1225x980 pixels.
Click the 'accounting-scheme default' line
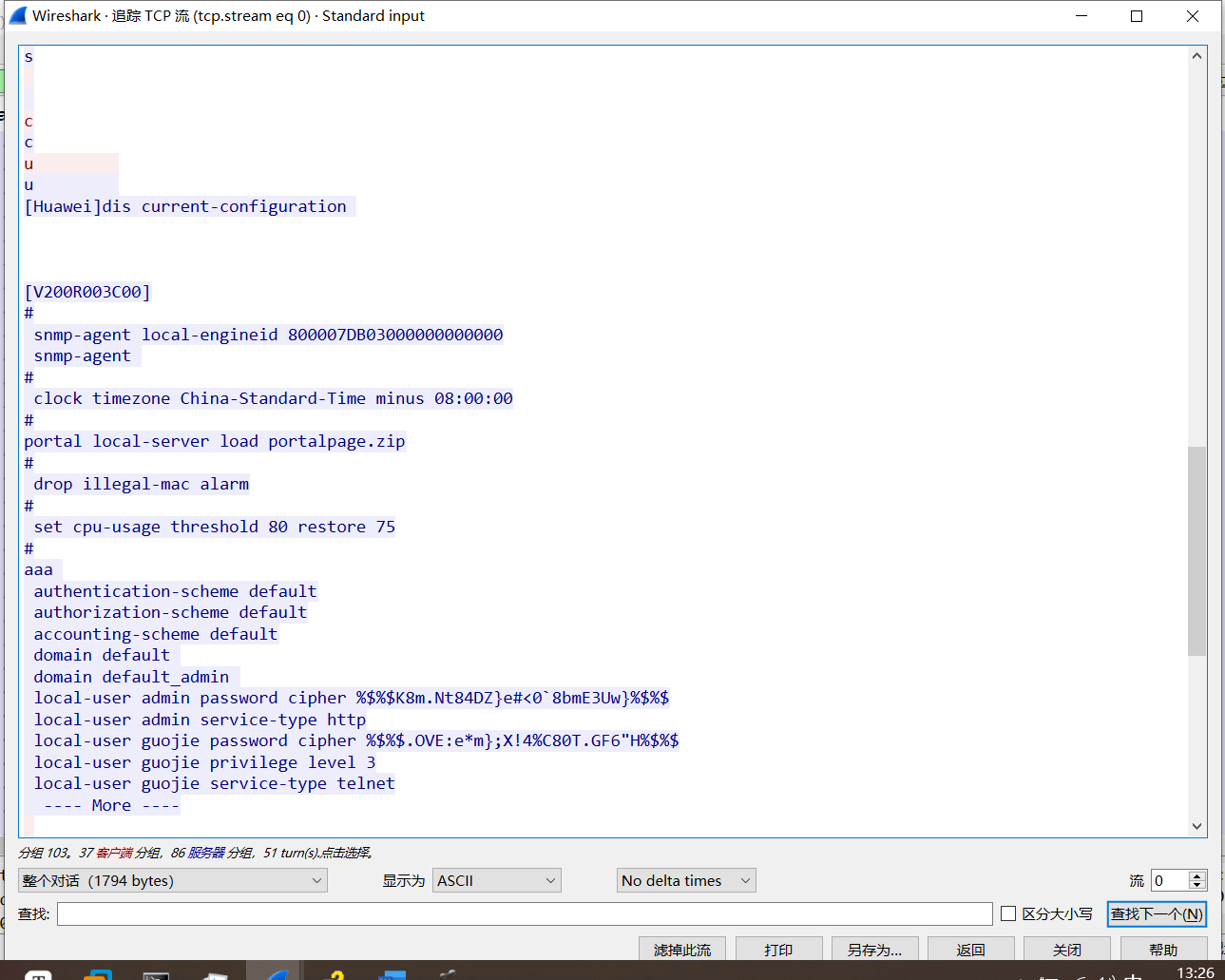[x=156, y=634]
